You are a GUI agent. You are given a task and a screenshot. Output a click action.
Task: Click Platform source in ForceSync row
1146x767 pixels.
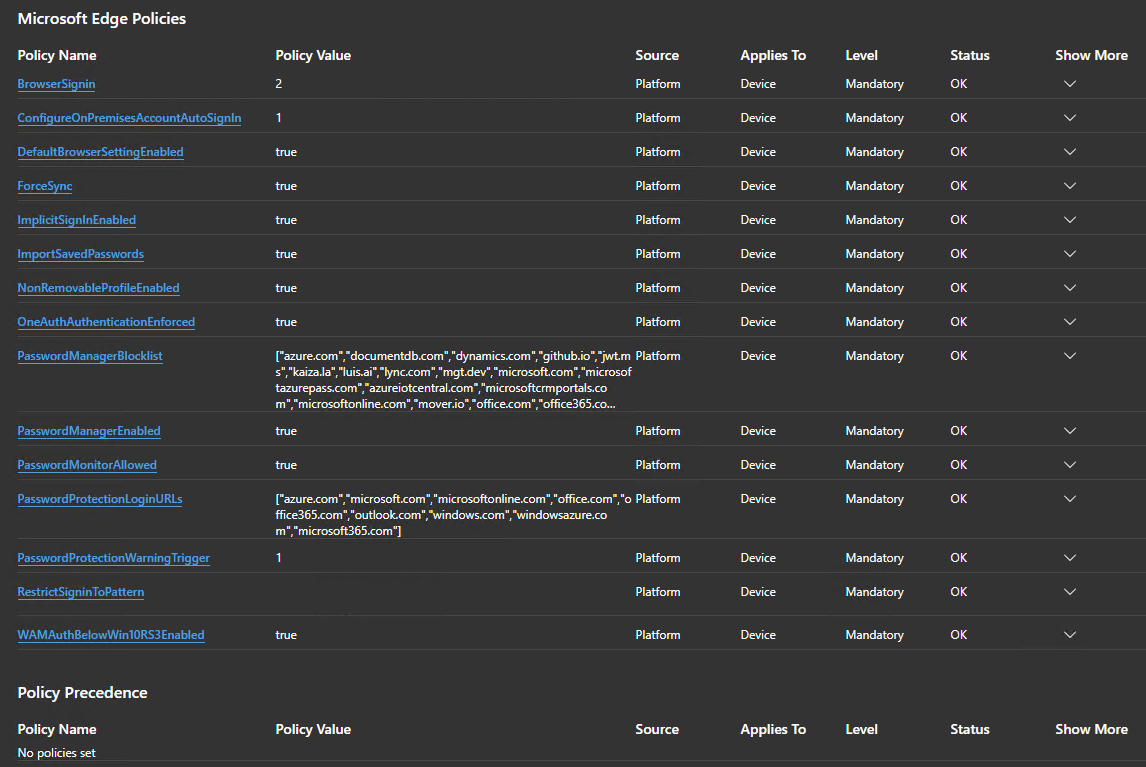[658, 186]
